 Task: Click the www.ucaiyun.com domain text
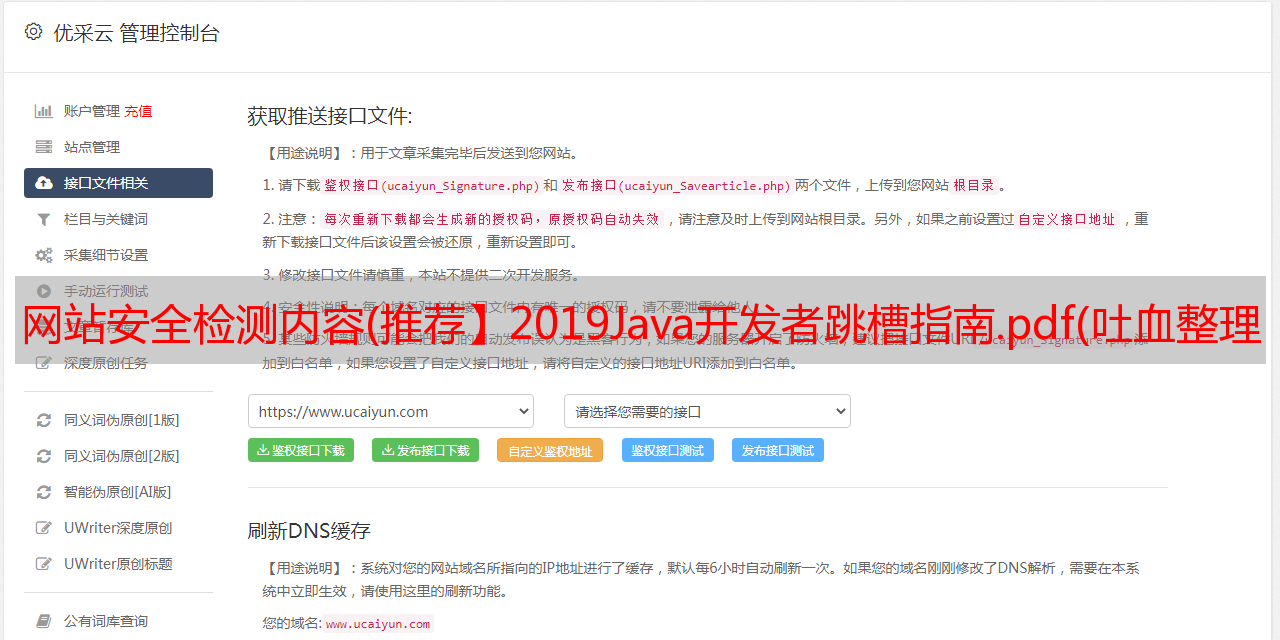[378, 623]
